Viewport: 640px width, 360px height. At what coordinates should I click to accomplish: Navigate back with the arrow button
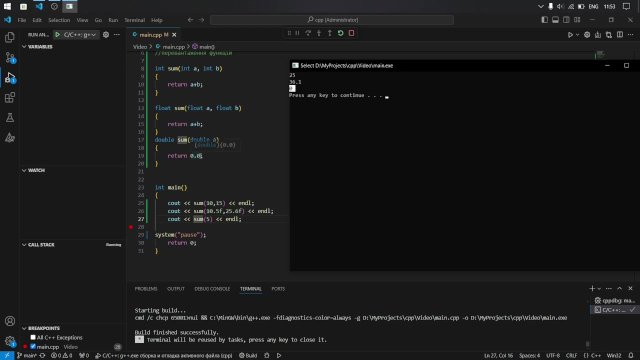(x=191, y=20)
